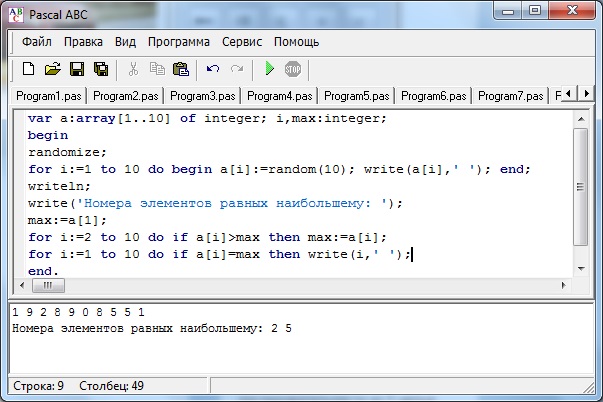This screenshot has height=402, width=603.
Task: Open the Помощь menu
Action: (296, 42)
